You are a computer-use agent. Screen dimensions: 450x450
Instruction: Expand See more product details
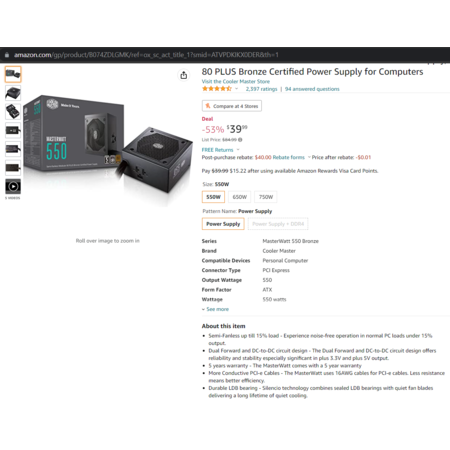coord(215,309)
